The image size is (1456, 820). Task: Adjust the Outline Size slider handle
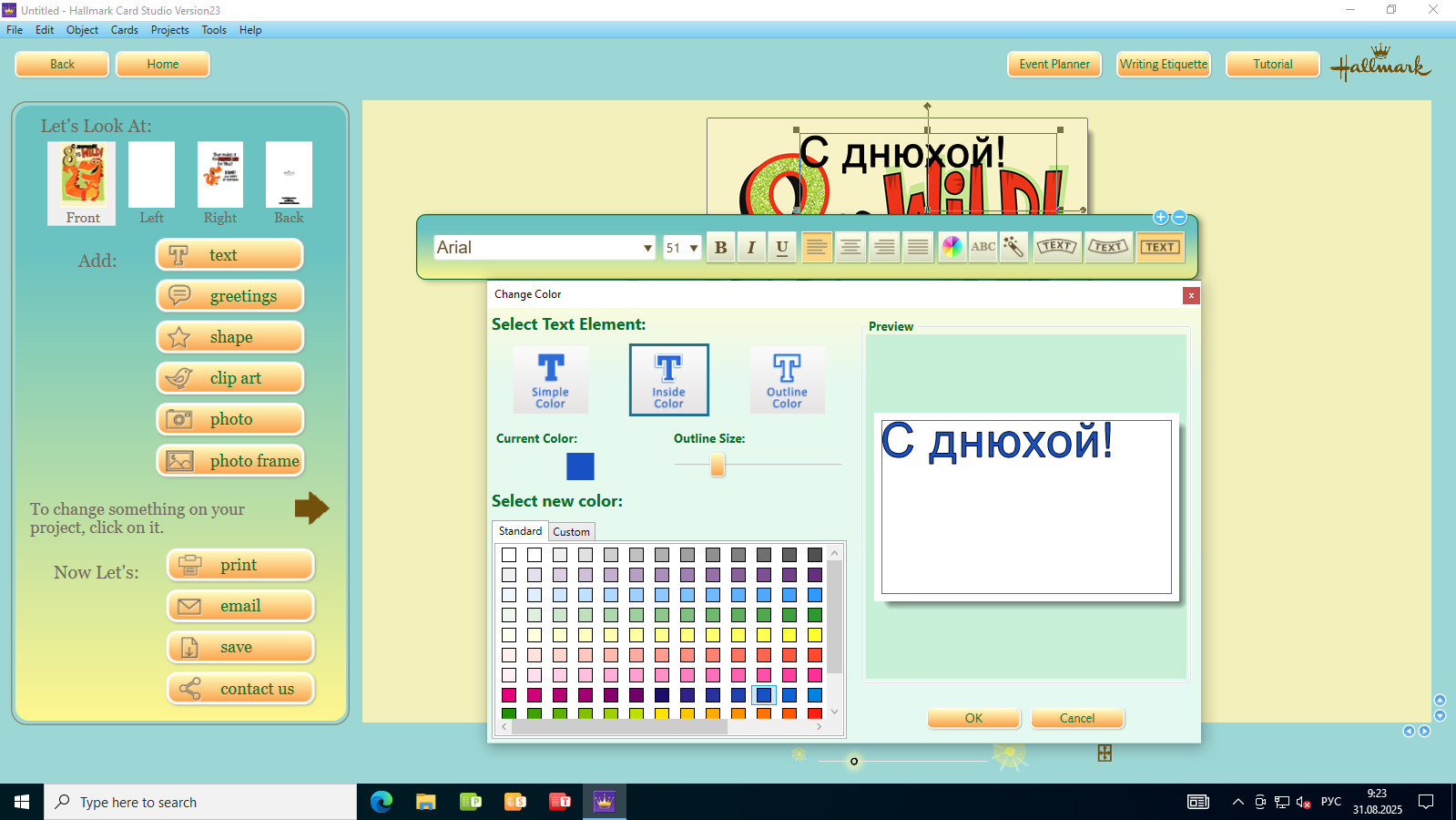tap(718, 465)
